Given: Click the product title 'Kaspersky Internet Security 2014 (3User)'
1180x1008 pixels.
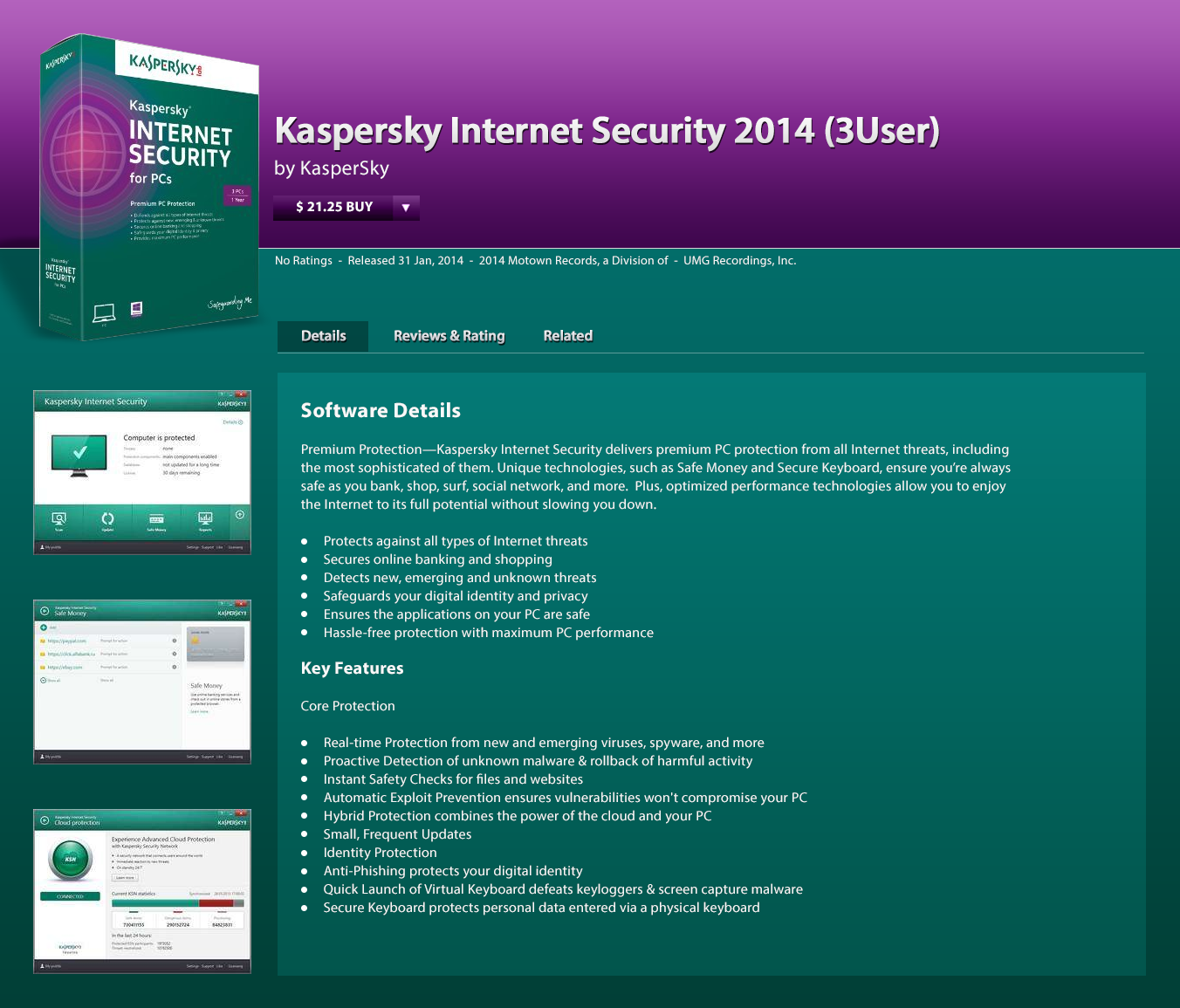Looking at the screenshot, I should (607, 131).
